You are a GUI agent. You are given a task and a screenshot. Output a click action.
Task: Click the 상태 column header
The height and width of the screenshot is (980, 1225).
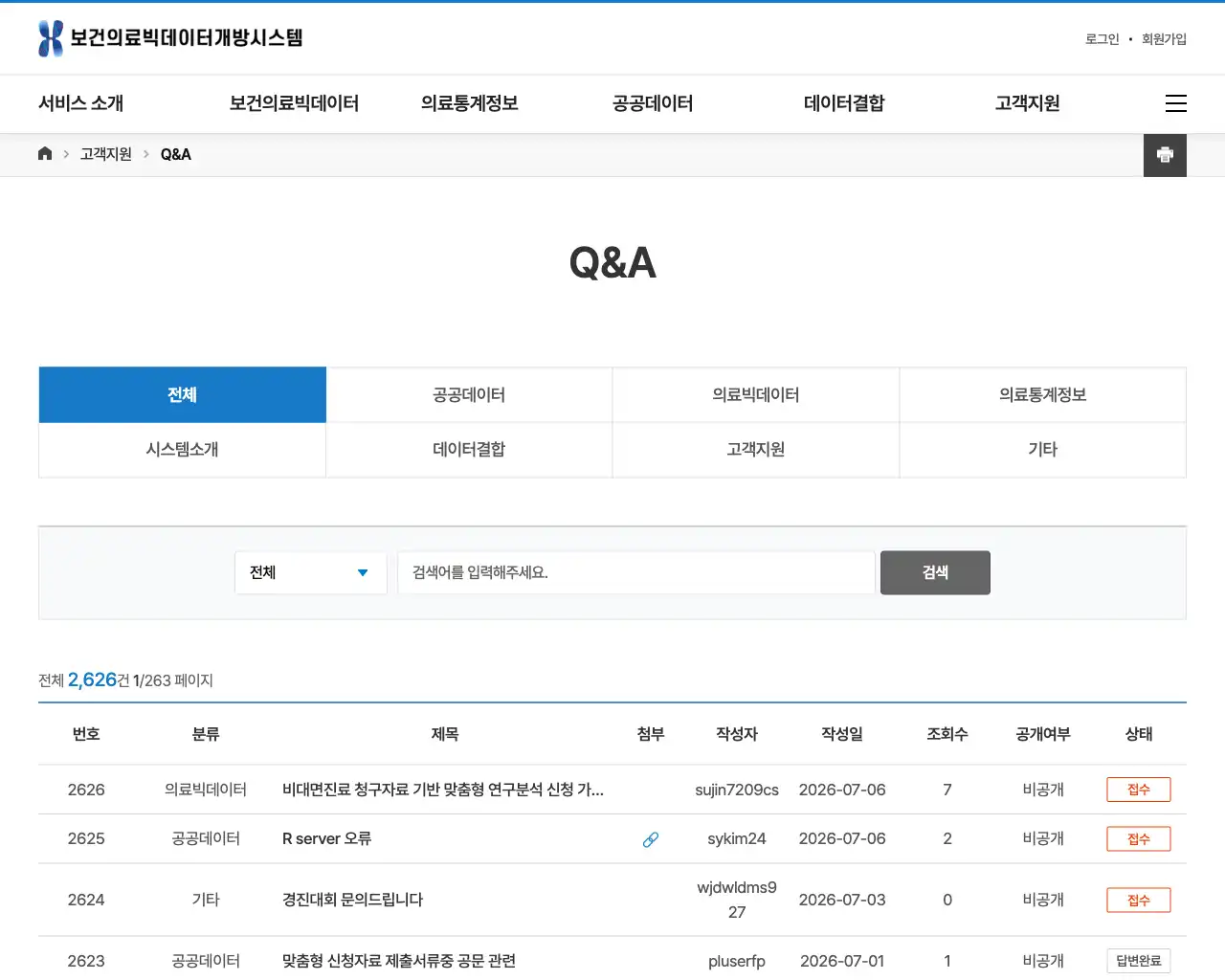click(1139, 734)
